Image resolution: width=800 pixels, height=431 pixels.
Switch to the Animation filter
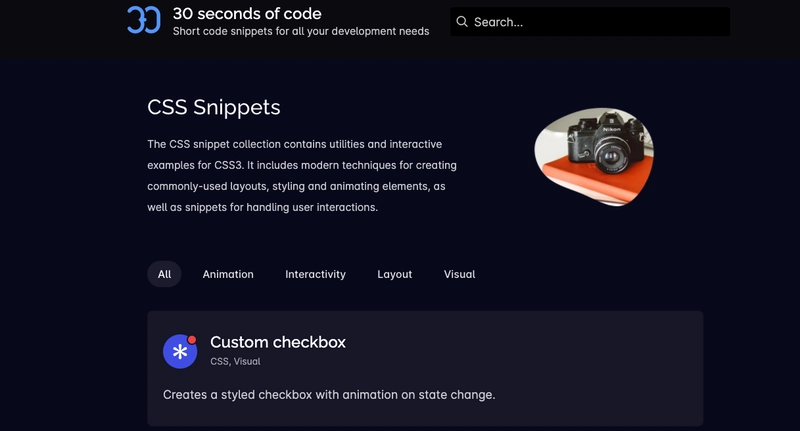tap(228, 274)
